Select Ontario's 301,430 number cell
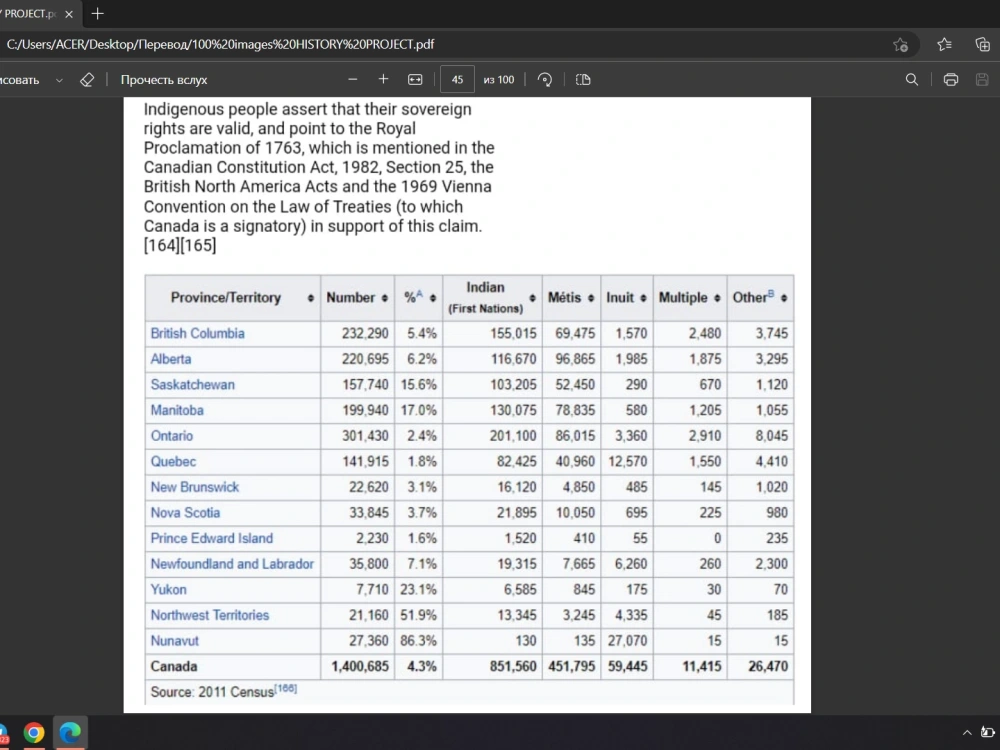This screenshot has height=750, width=1000. [x=357, y=436]
